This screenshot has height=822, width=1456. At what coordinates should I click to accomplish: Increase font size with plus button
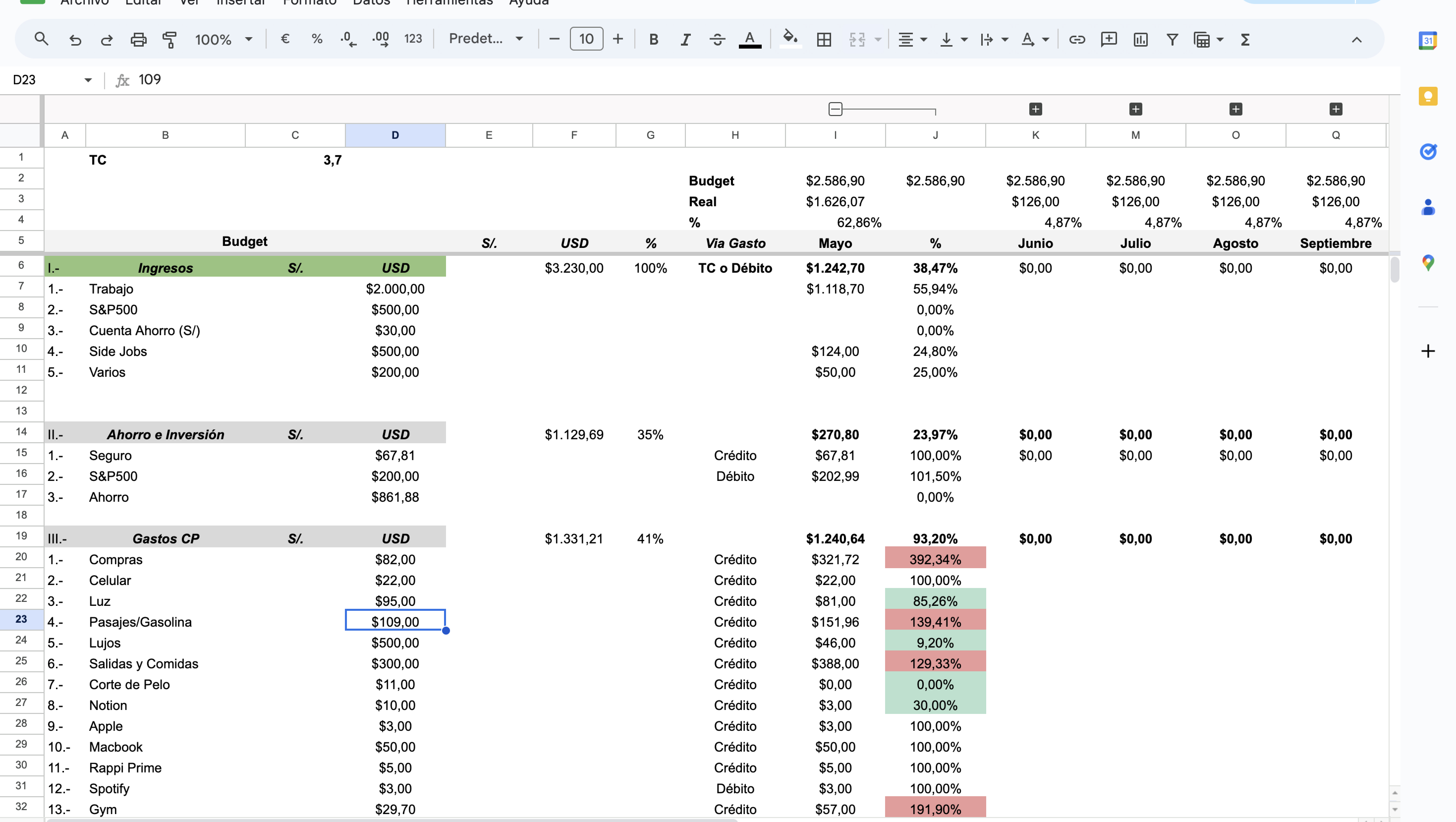pyautogui.click(x=618, y=39)
